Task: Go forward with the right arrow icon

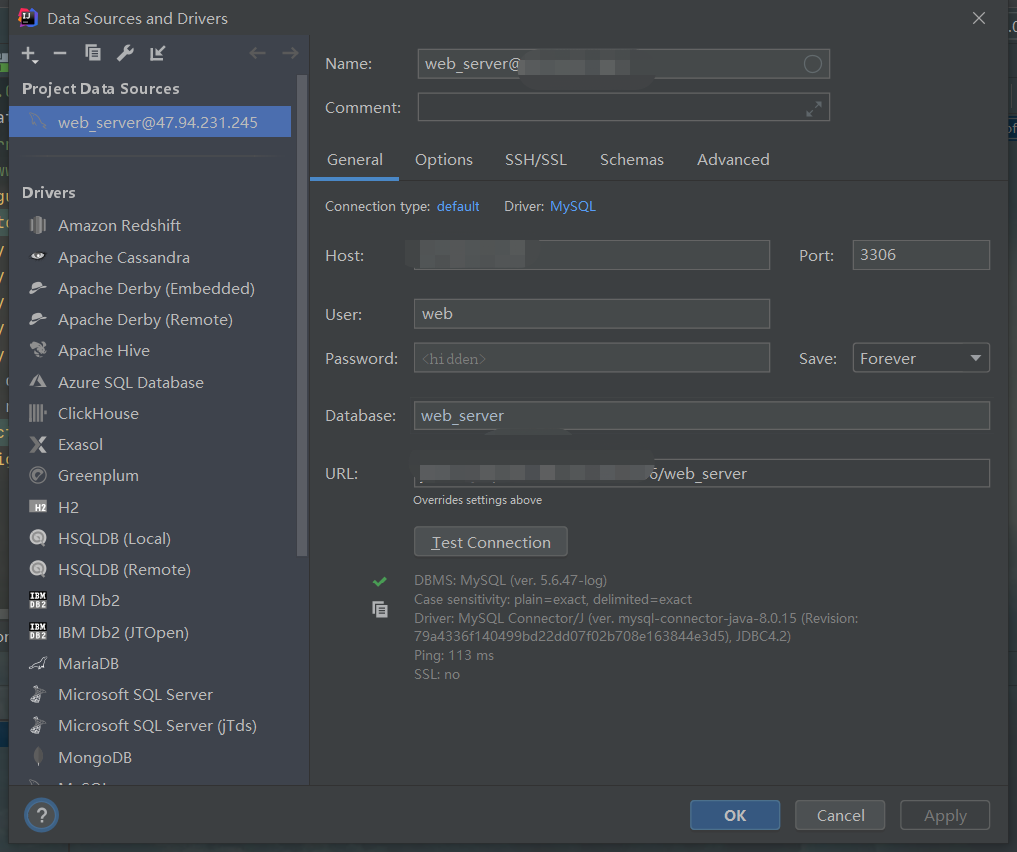Action: 290,53
